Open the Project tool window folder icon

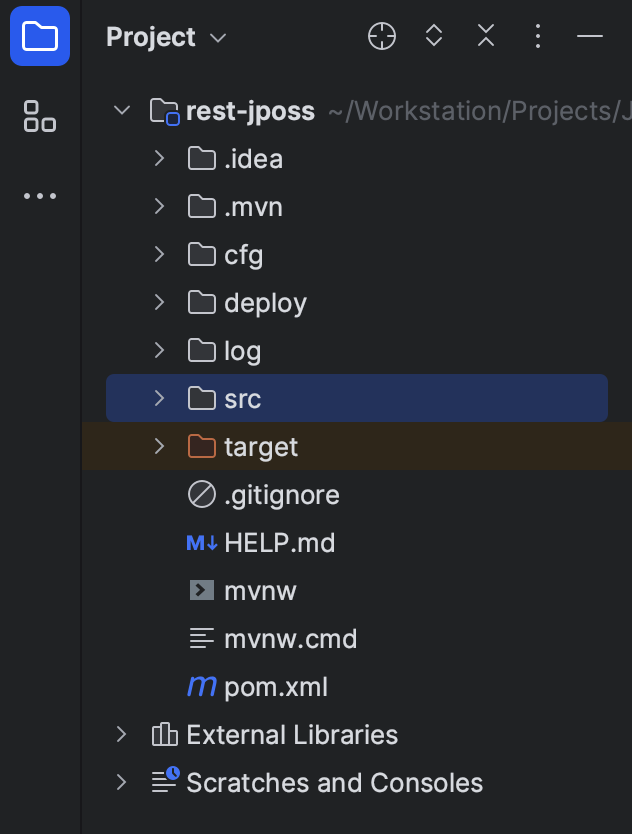[x=40, y=36]
